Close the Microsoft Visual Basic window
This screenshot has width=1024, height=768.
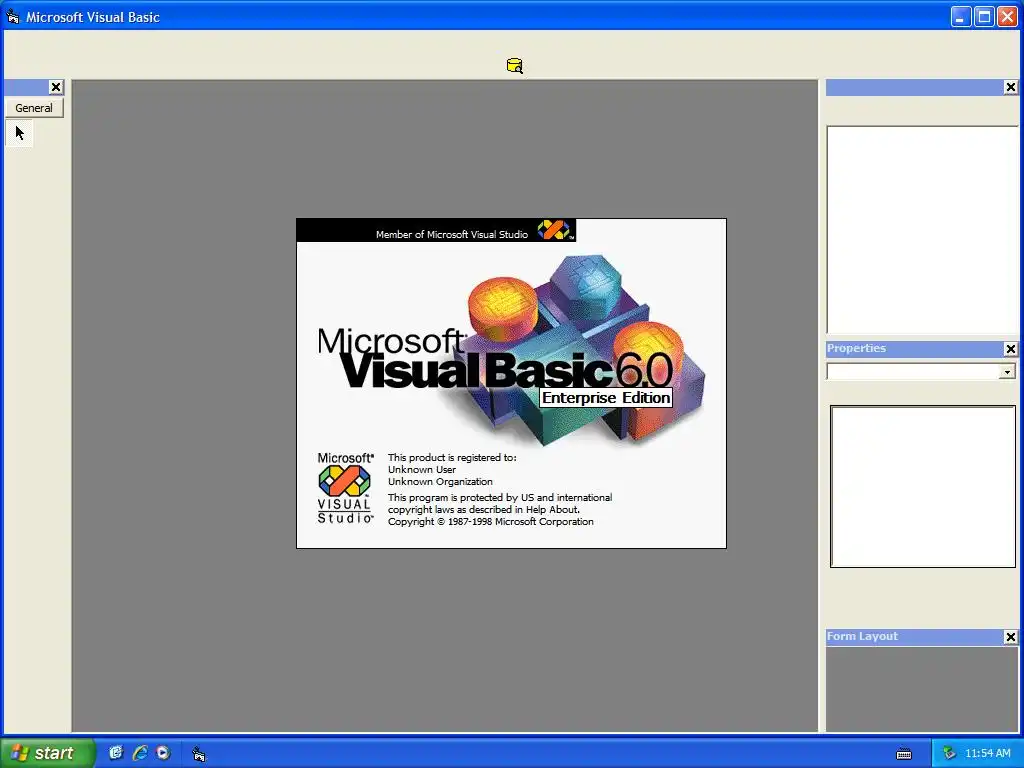click(x=1007, y=17)
